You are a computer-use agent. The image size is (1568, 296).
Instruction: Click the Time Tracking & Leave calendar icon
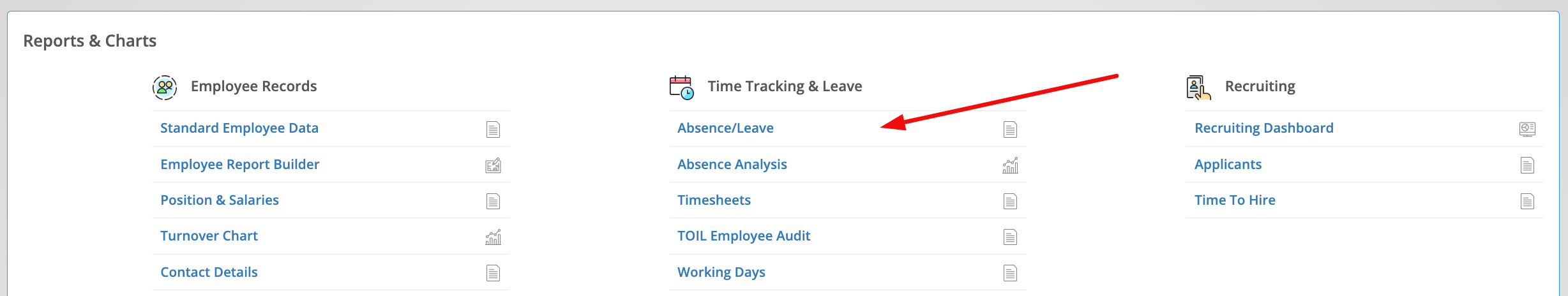[682, 87]
